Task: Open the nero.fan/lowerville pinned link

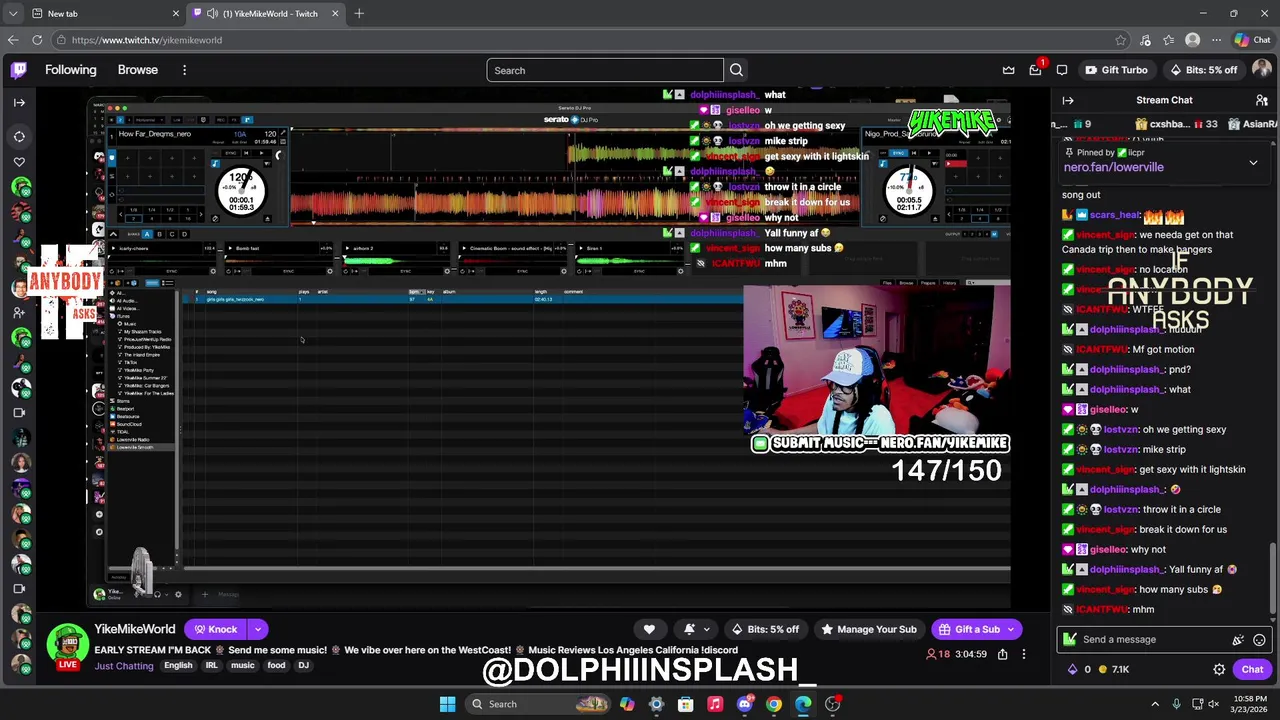Action: coord(1113,168)
